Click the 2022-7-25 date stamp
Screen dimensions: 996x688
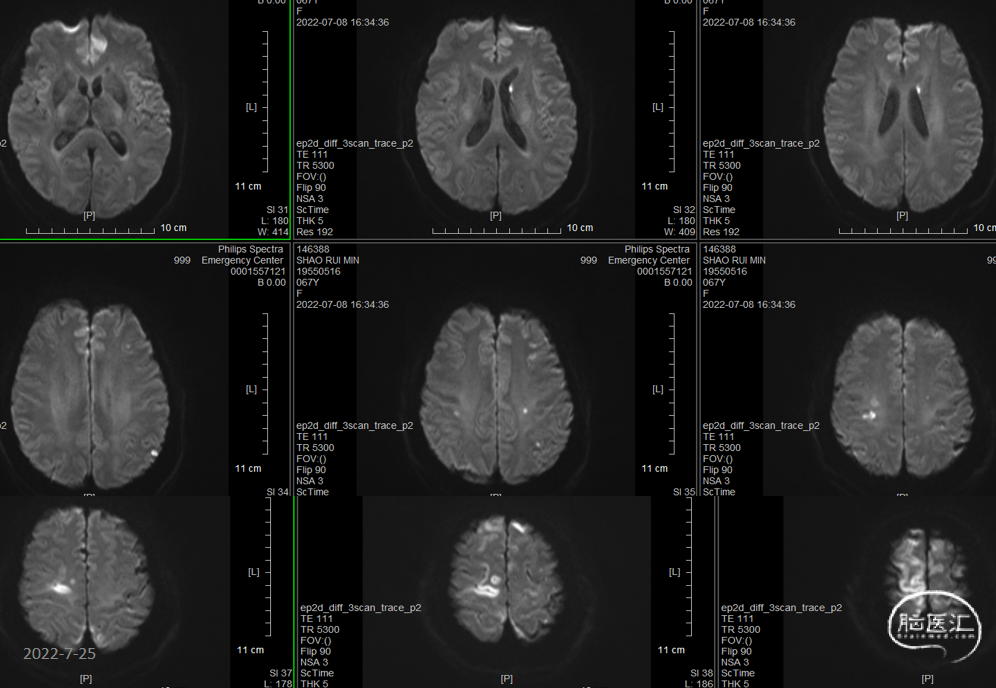(x=59, y=653)
